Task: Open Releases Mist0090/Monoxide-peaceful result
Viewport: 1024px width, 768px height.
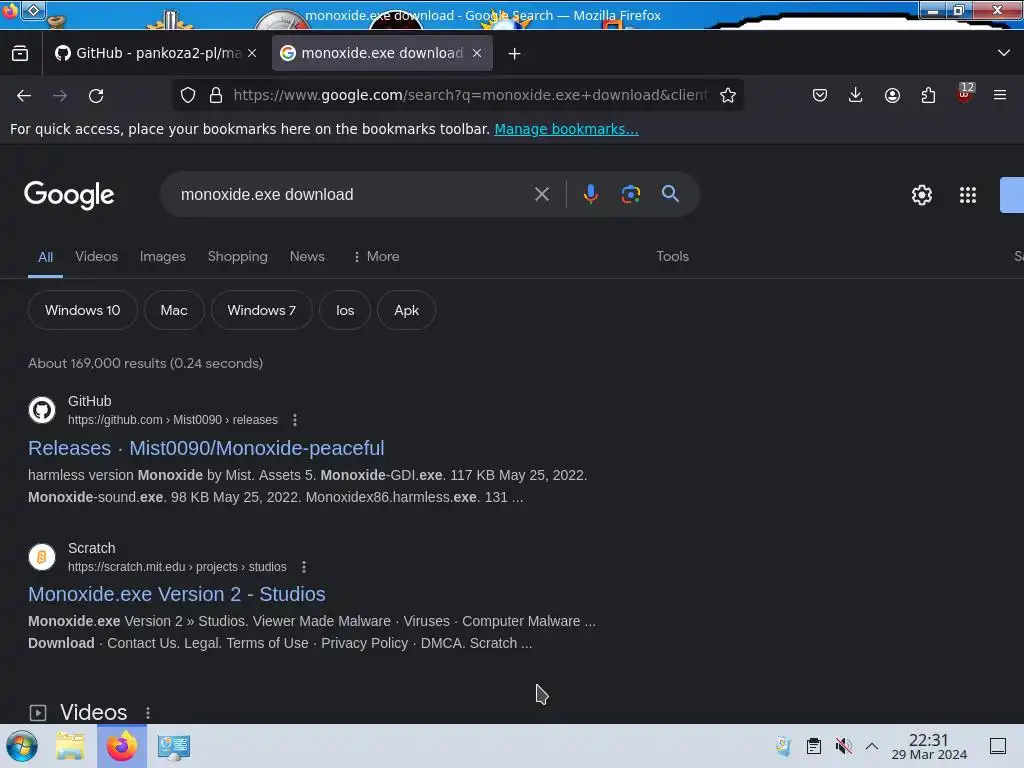Action: [x=206, y=448]
